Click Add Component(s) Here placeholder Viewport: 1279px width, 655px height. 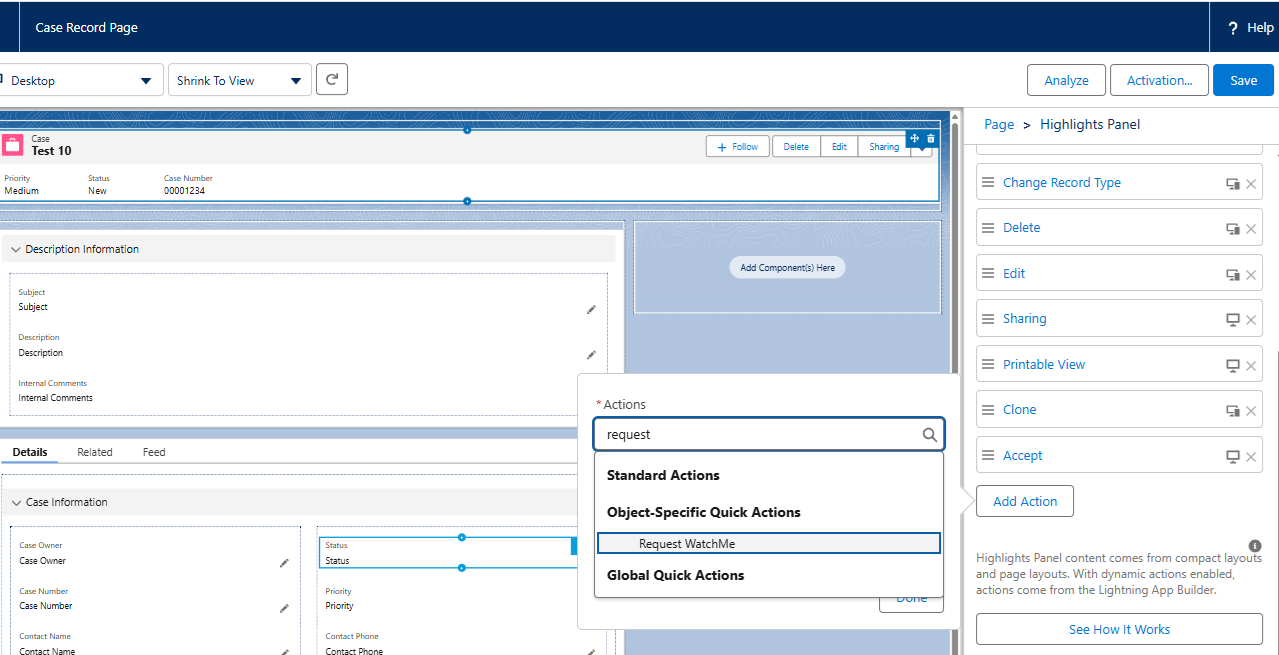click(x=787, y=268)
